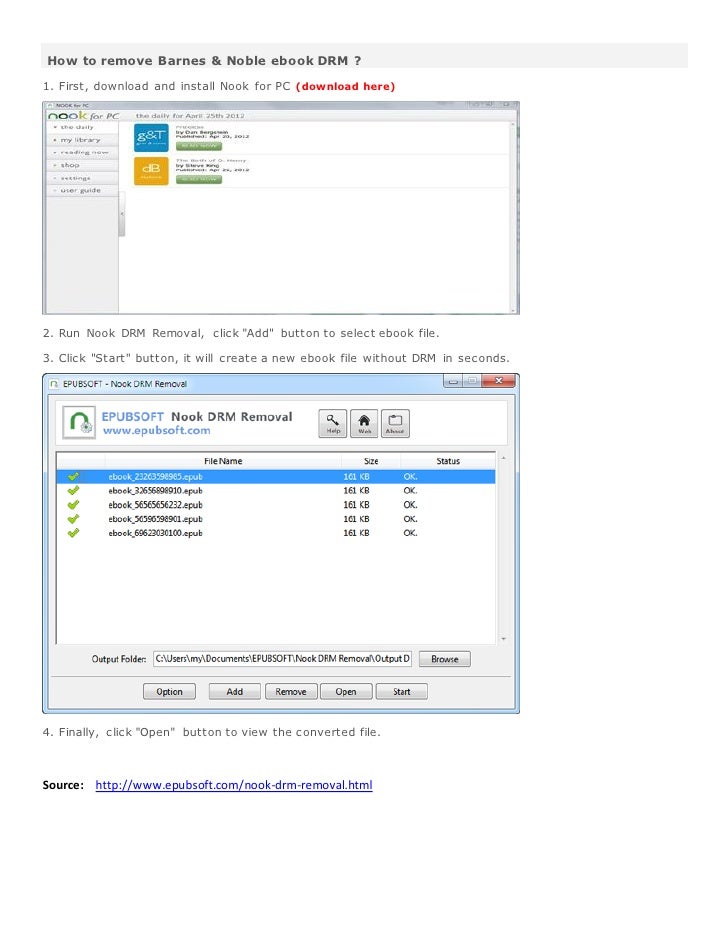Click file list scrollbar up arrow
Screen dimensions: 728x942
pos(503,458)
